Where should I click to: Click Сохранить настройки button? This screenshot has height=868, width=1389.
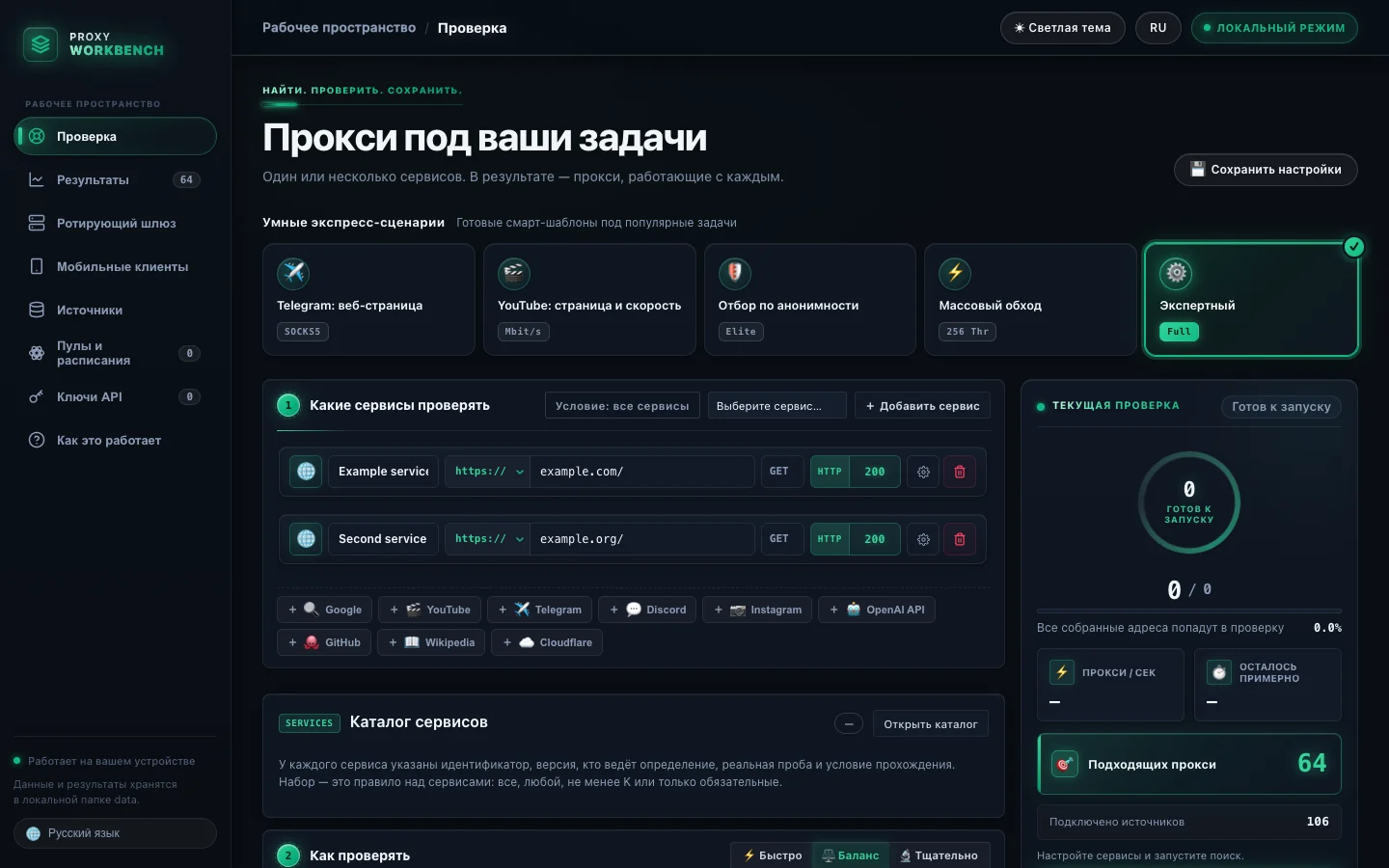pos(1266,170)
